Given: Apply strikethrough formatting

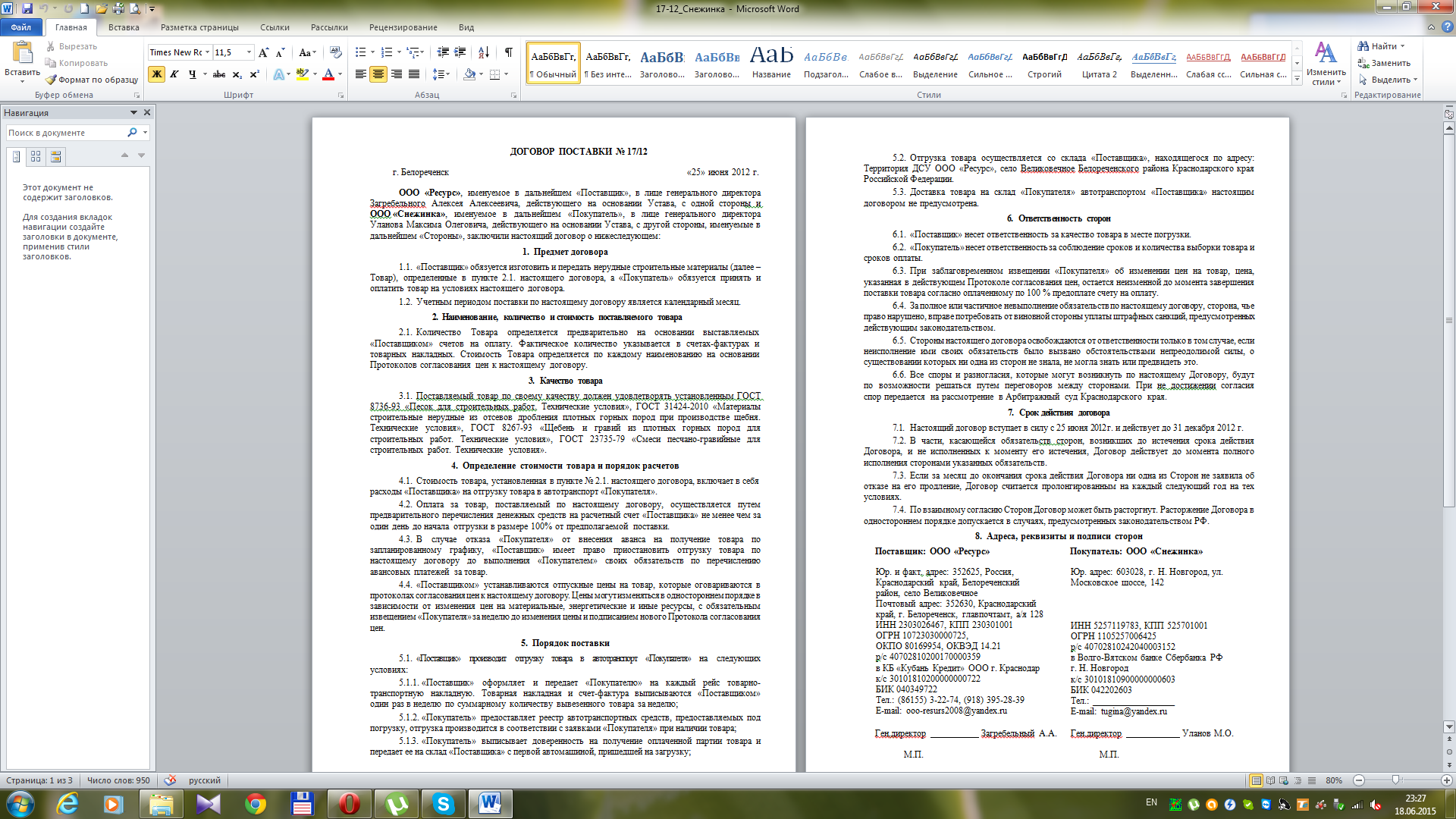Looking at the screenshot, I should pyautogui.click(x=219, y=74).
